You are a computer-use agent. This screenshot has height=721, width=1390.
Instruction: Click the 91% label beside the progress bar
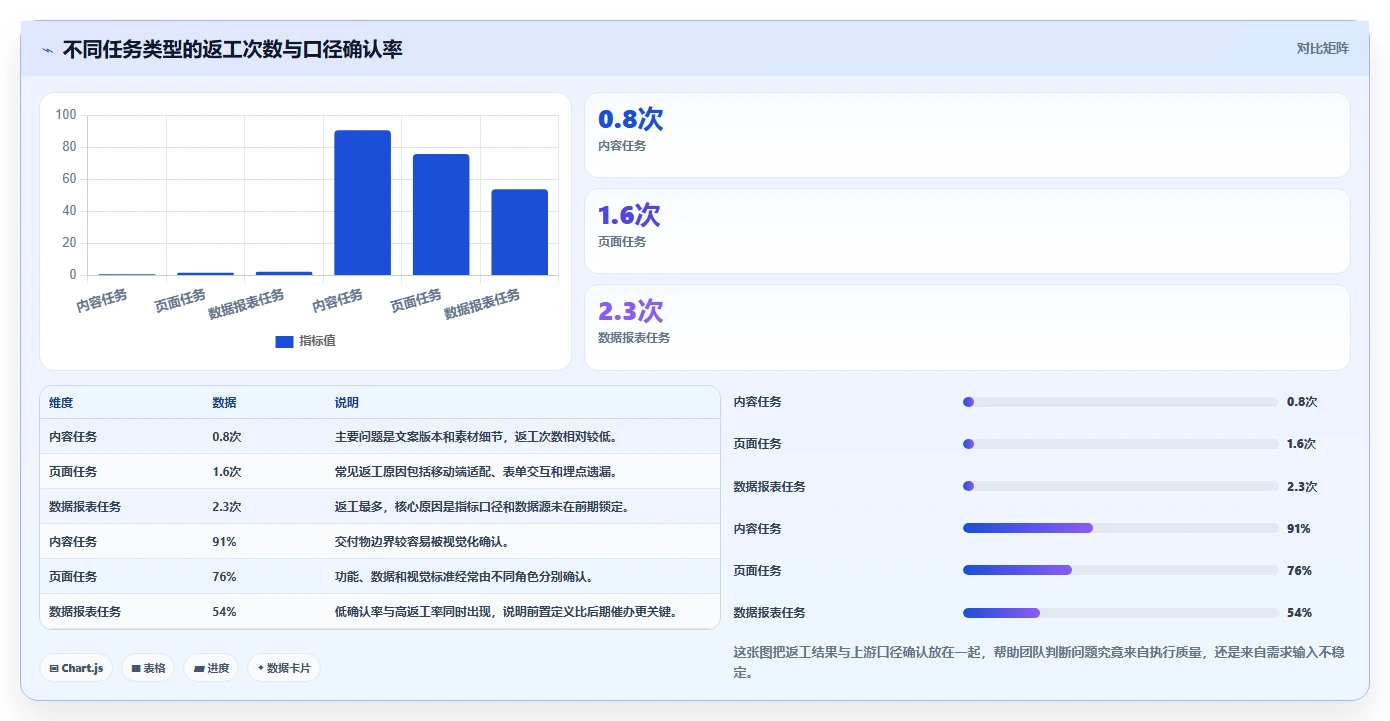(1299, 529)
